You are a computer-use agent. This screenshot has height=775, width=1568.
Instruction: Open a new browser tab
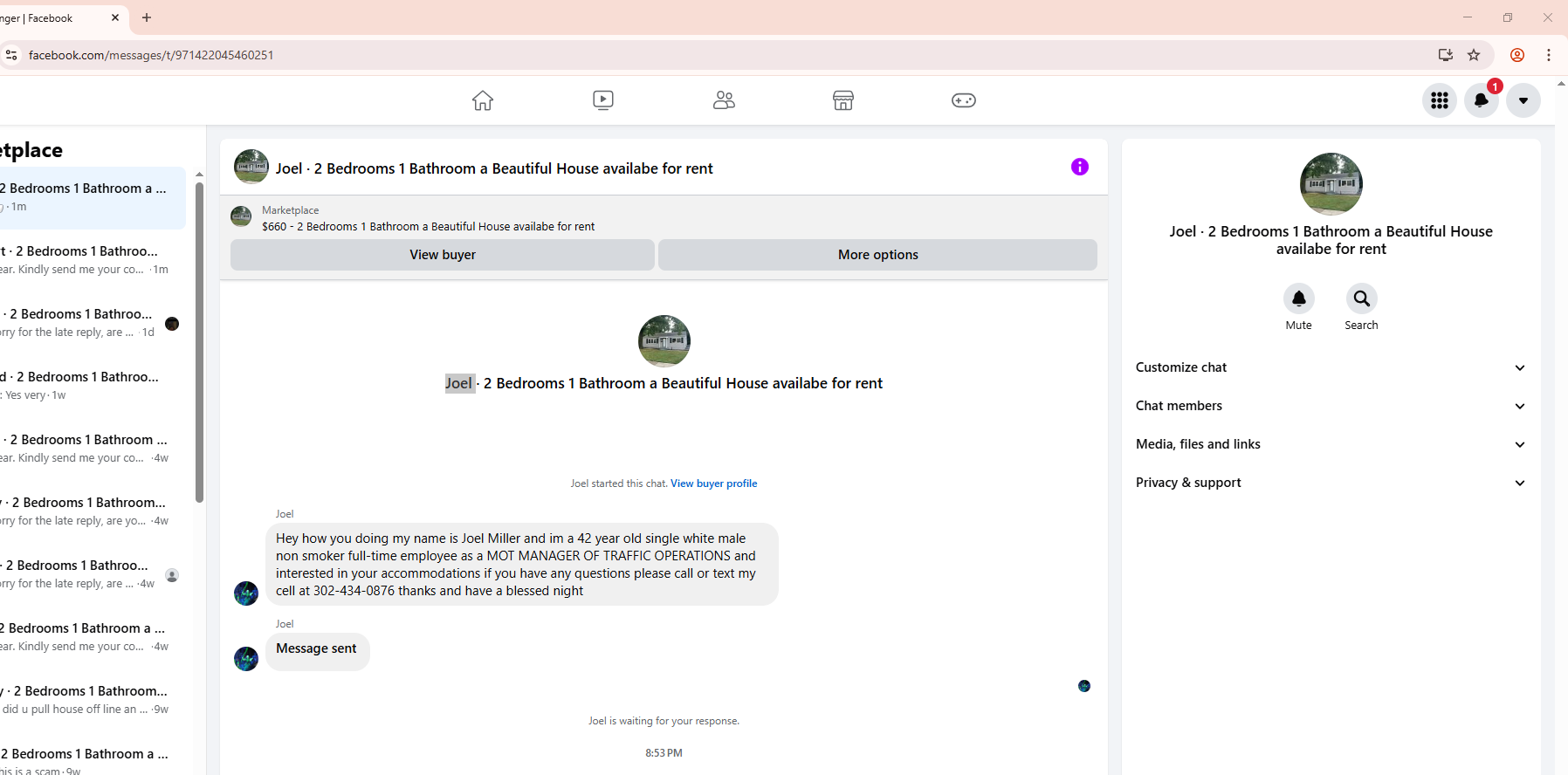pos(147,17)
